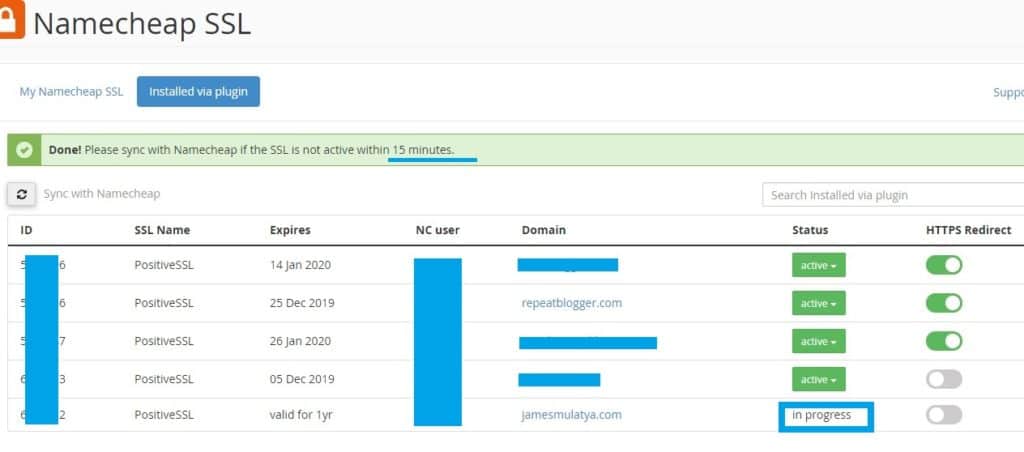Focus the Search Installed via plugin field
Image resolution: width=1024 pixels, height=452 pixels.
[893, 195]
